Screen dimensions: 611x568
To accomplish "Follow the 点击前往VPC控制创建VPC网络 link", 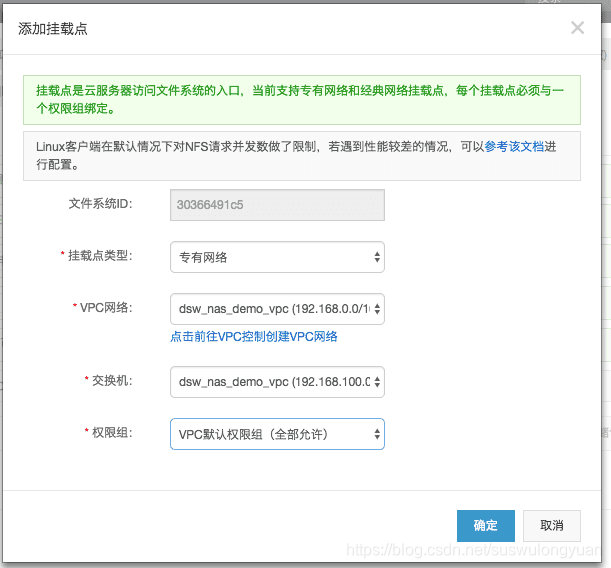I will click(x=254, y=337).
